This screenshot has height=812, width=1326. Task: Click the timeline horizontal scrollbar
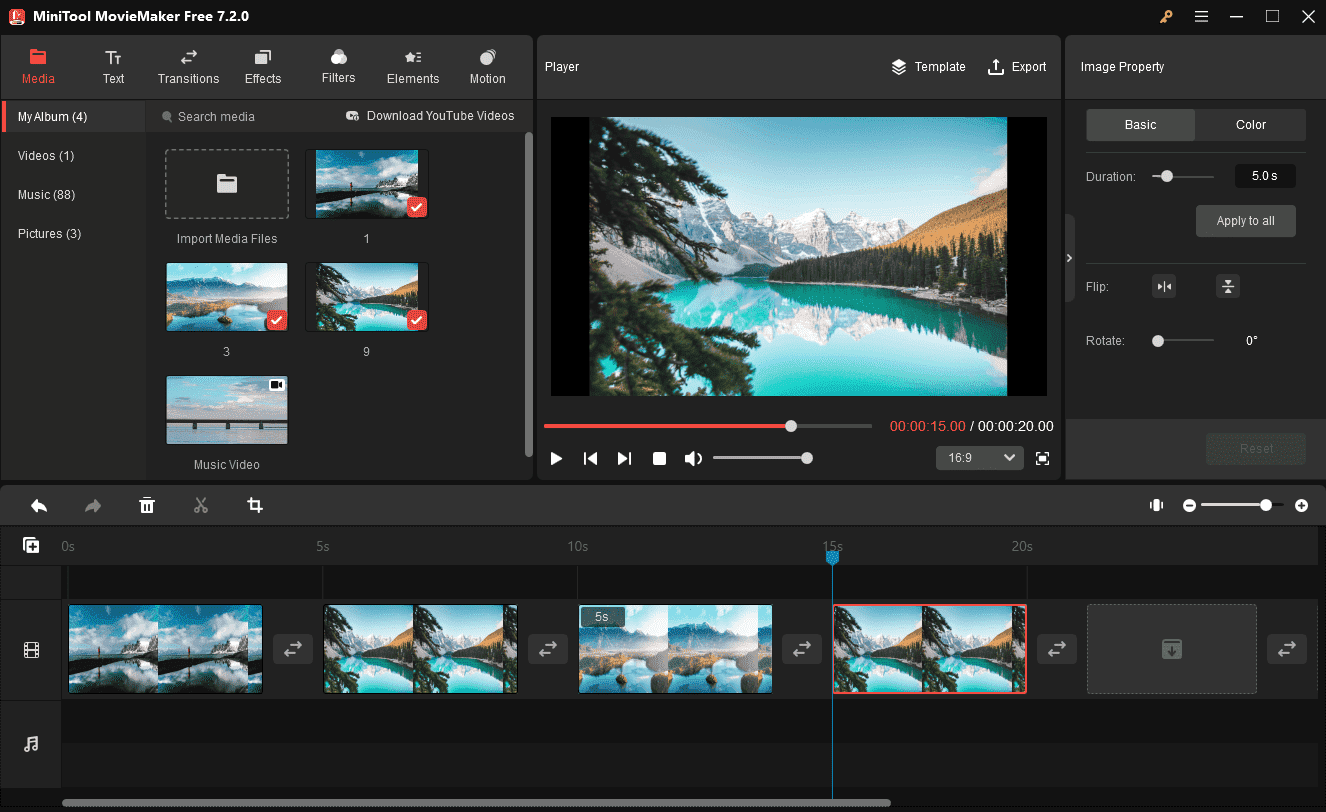coord(476,803)
